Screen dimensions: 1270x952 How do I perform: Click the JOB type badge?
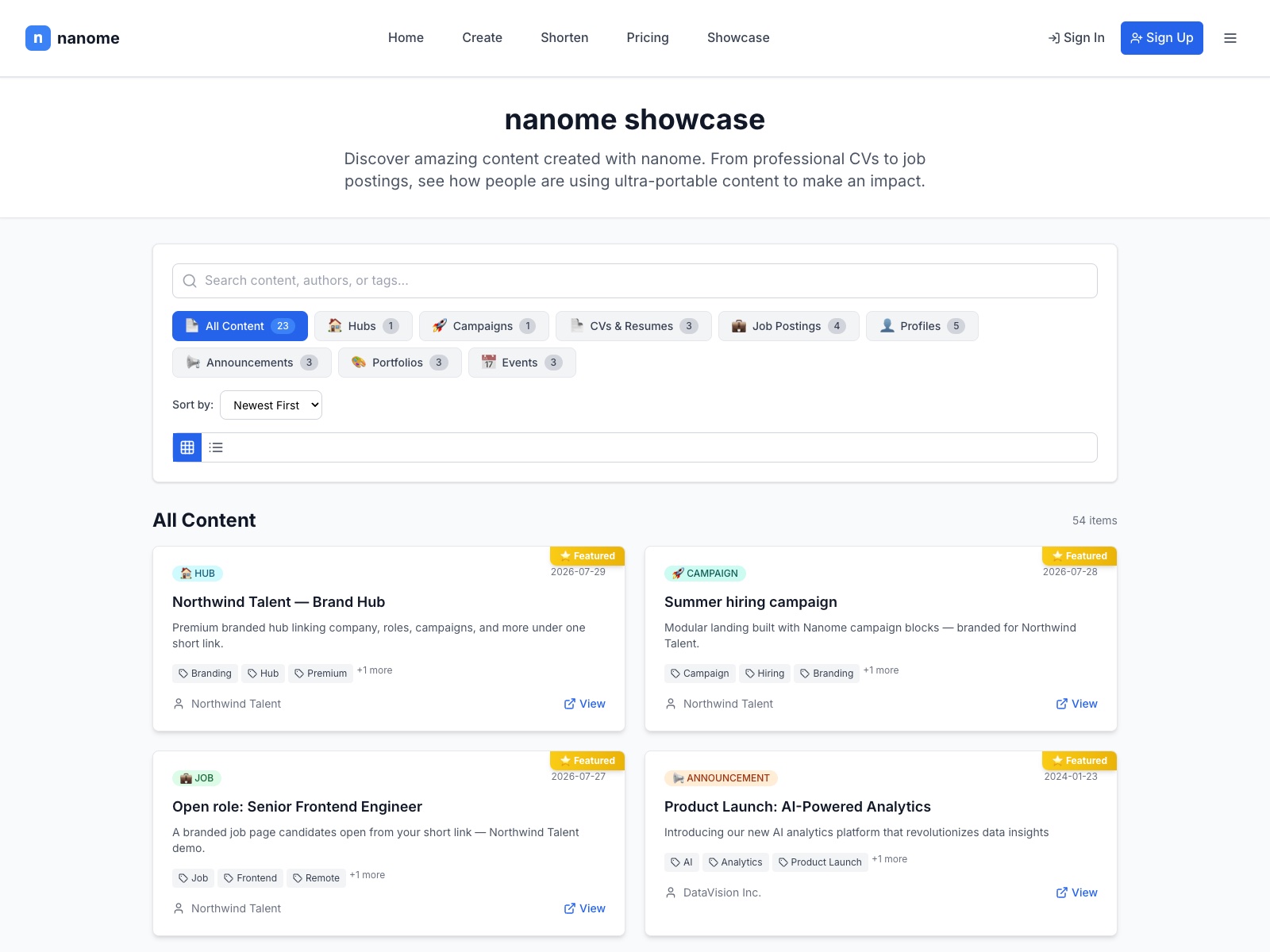197,778
